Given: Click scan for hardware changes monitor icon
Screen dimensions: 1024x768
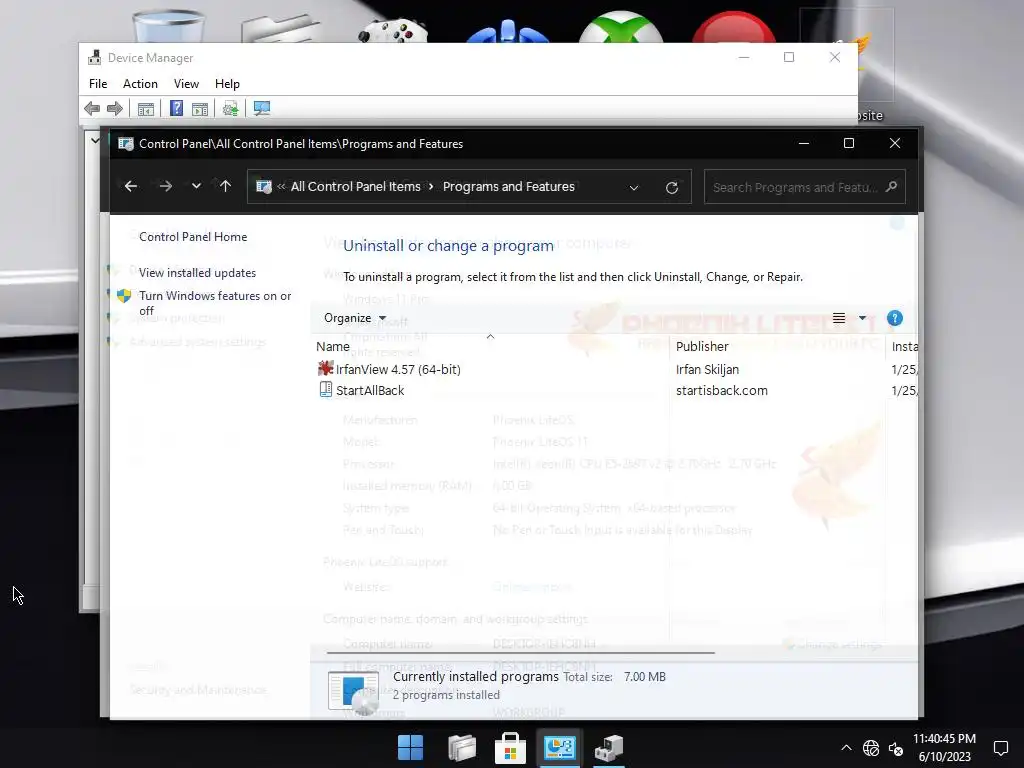Looking at the screenshot, I should [262, 108].
